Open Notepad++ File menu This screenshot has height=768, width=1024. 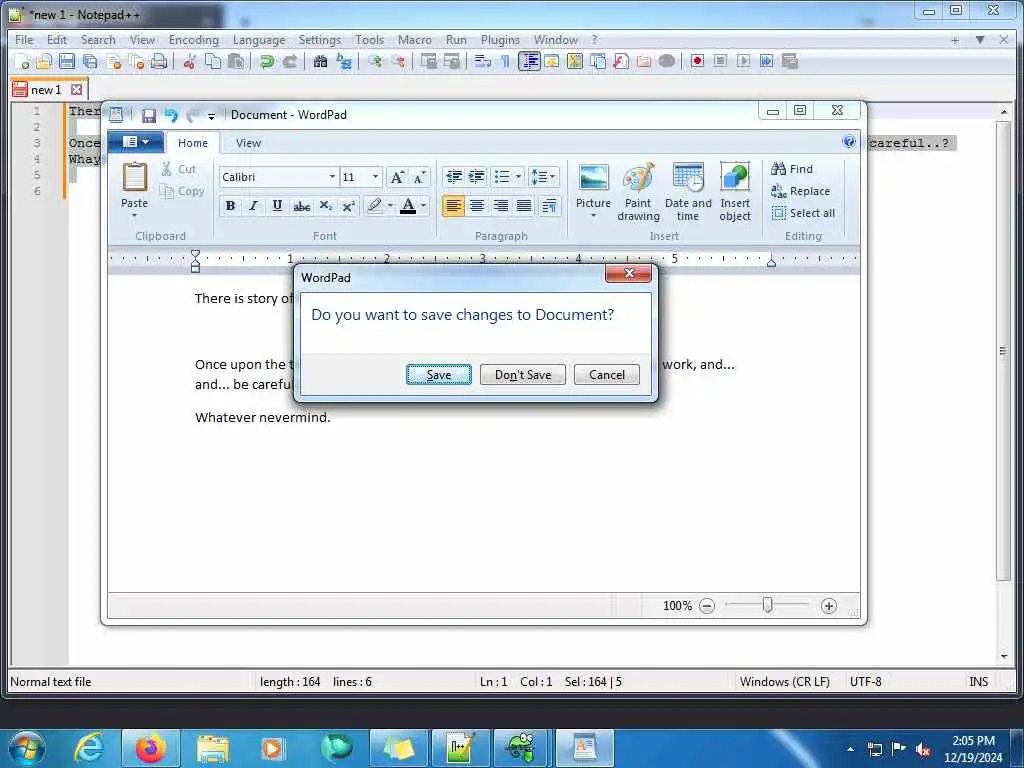(x=24, y=40)
